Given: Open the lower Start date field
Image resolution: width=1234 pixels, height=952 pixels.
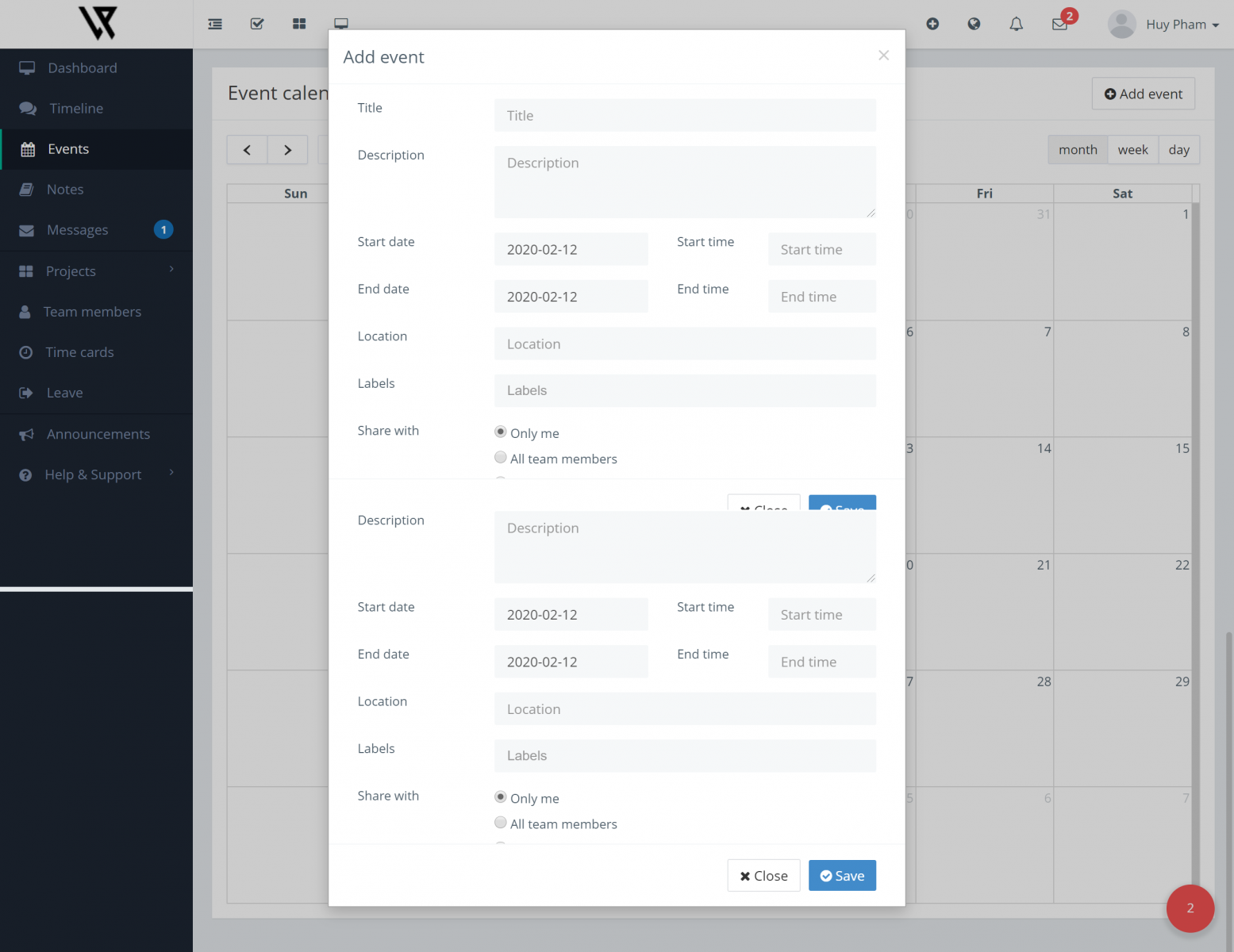Looking at the screenshot, I should point(571,615).
